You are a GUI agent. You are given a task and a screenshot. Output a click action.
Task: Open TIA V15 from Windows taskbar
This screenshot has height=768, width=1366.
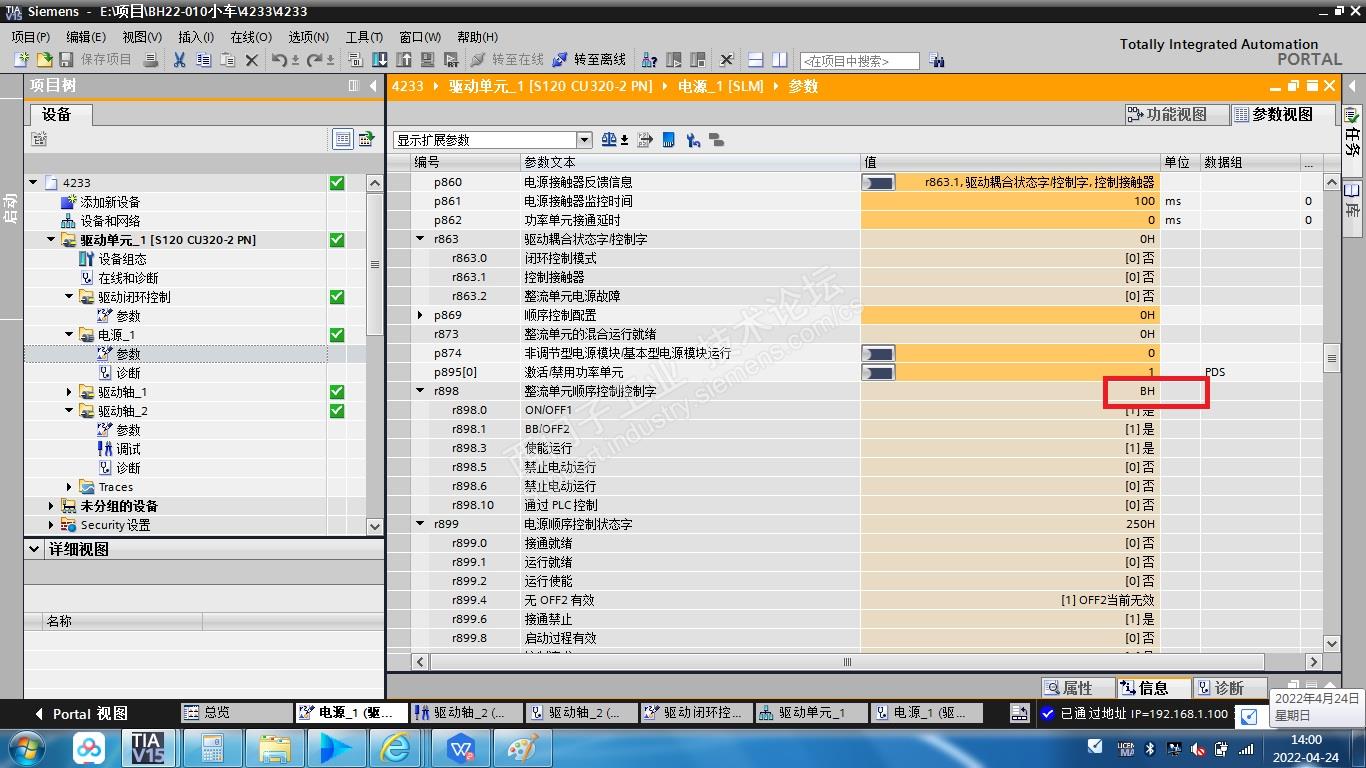pyautogui.click(x=149, y=748)
